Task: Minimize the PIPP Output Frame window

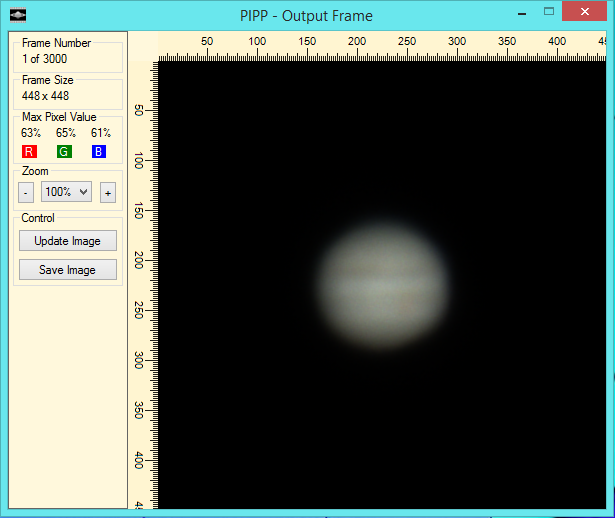Action: point(522,14)
